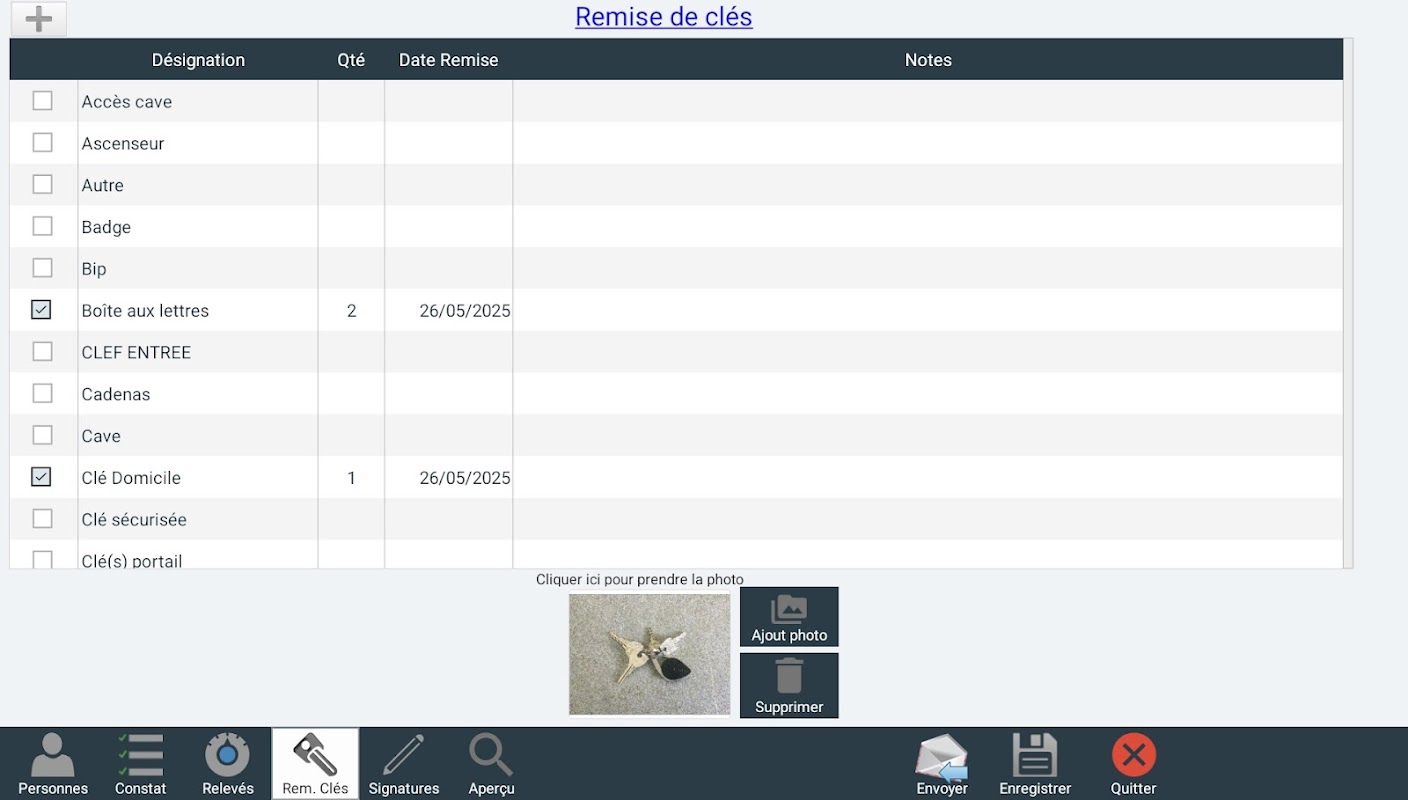This screenshot has height=800, width=1408.
Task: Enable the Badge checkbox
Action: coord(42,227)
